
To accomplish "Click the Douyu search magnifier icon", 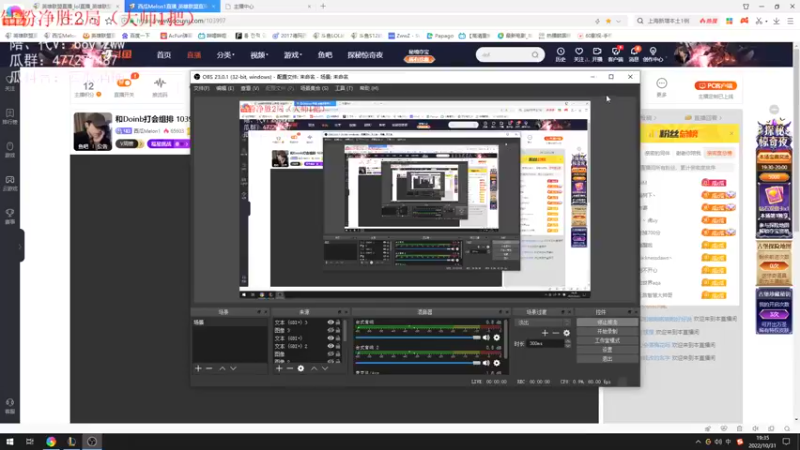I will tap(535, 55).
